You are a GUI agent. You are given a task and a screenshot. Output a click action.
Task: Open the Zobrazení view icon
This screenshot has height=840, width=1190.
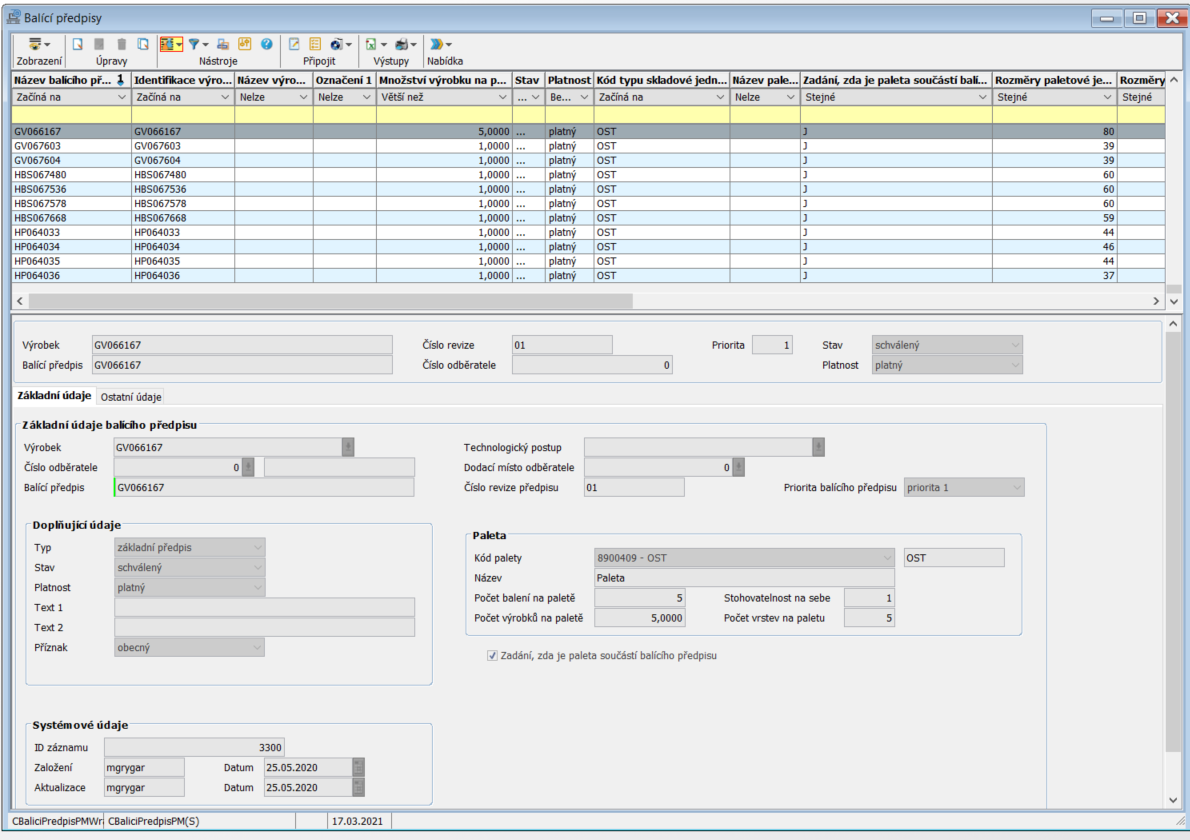(x=36, y=44)
